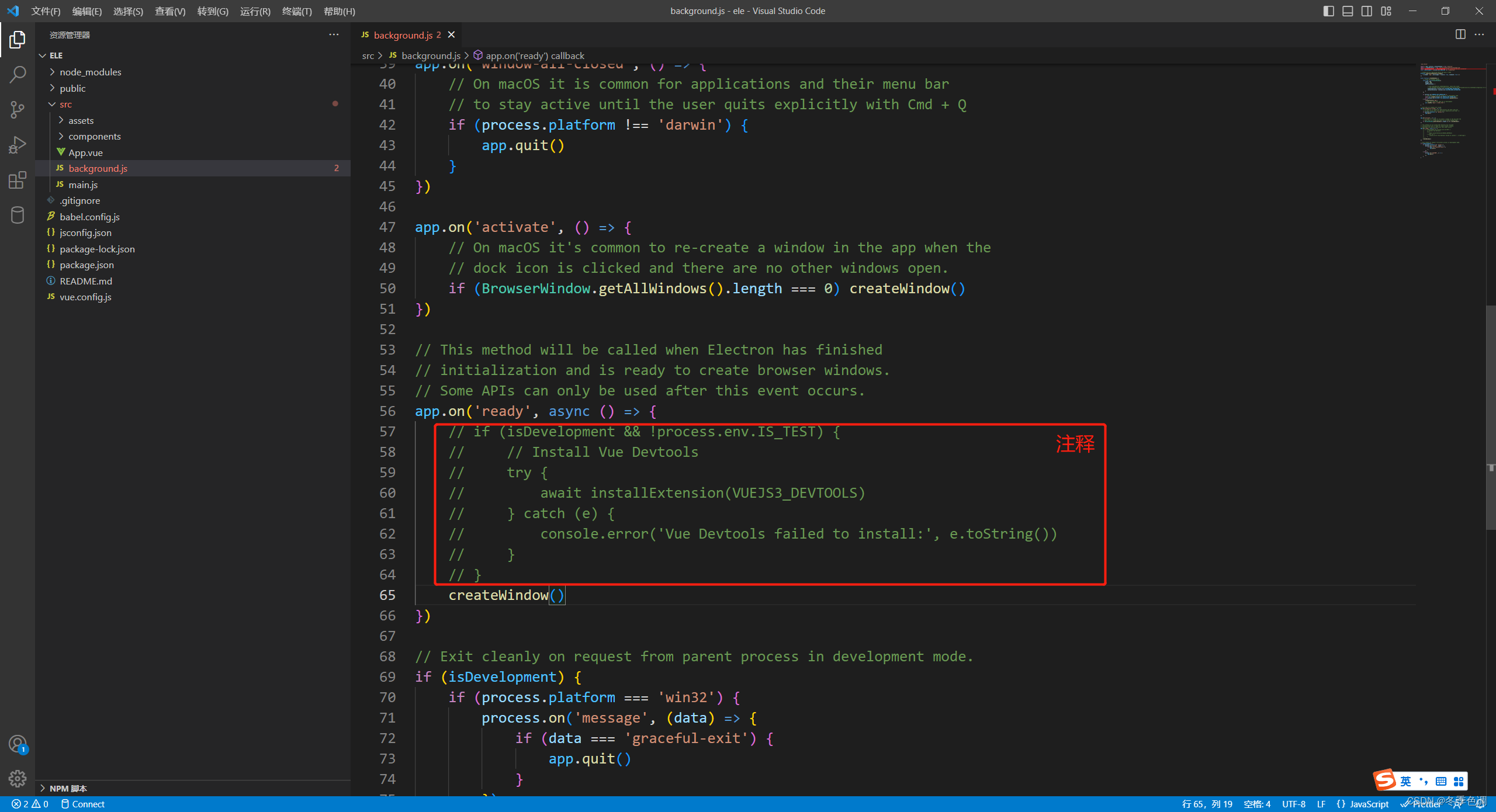Open the Search view
The width and height of the screenshot is (1496, 812).
17,74
